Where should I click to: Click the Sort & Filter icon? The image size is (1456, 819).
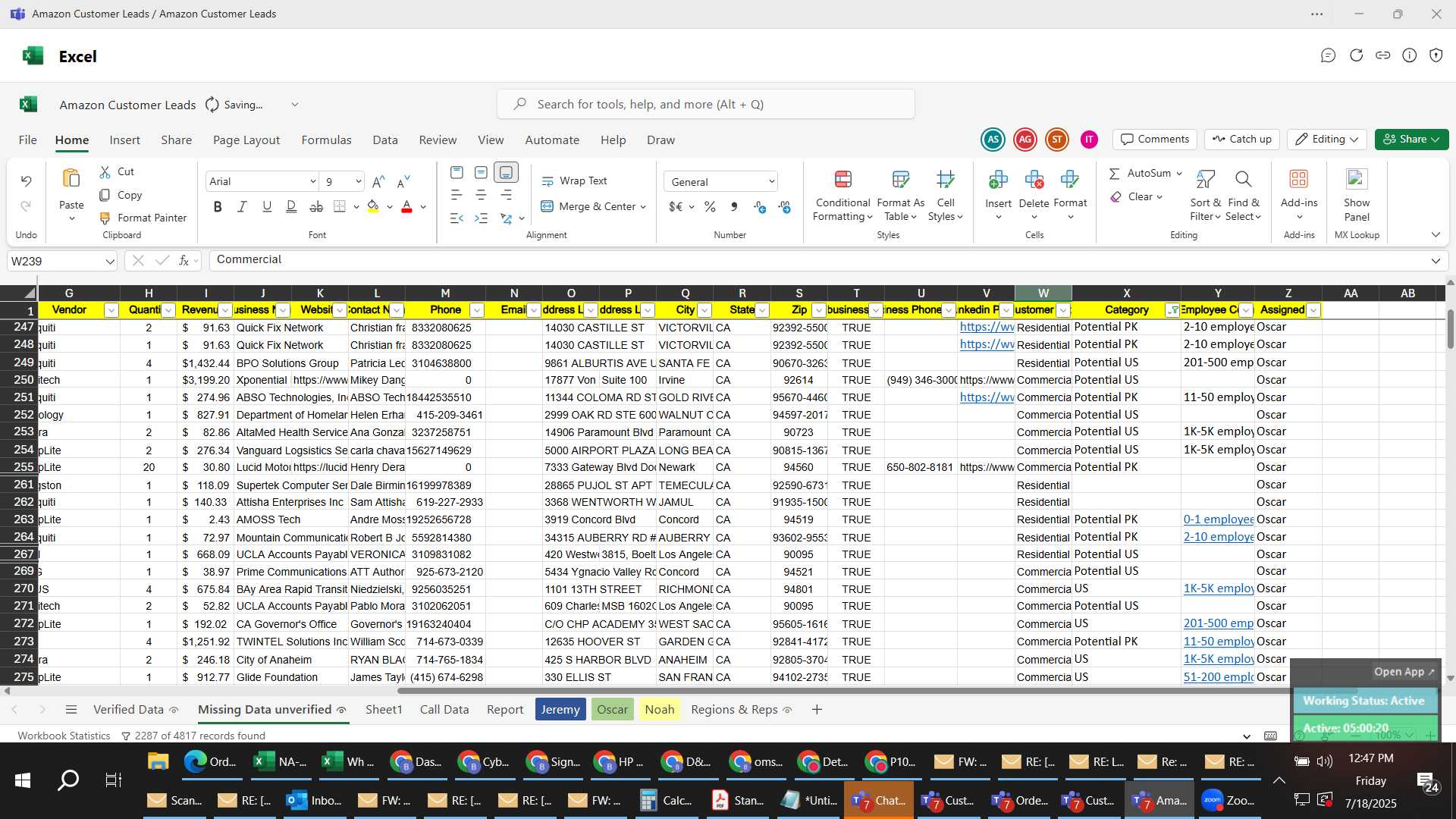coord(1205,179)
